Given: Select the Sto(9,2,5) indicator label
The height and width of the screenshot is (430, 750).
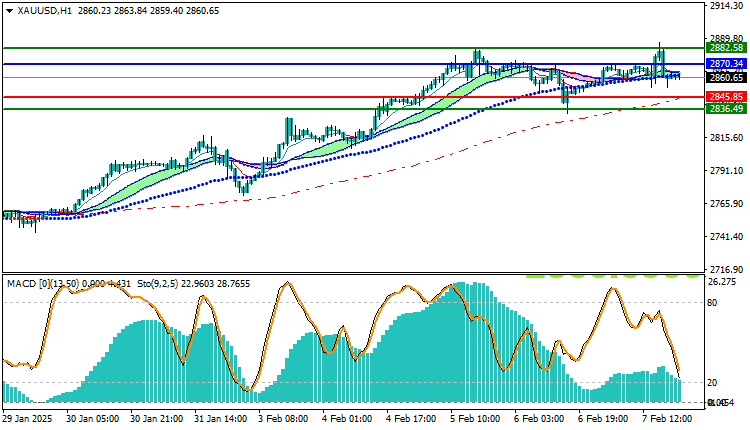Looking at the screenshot, I should 194,284.
